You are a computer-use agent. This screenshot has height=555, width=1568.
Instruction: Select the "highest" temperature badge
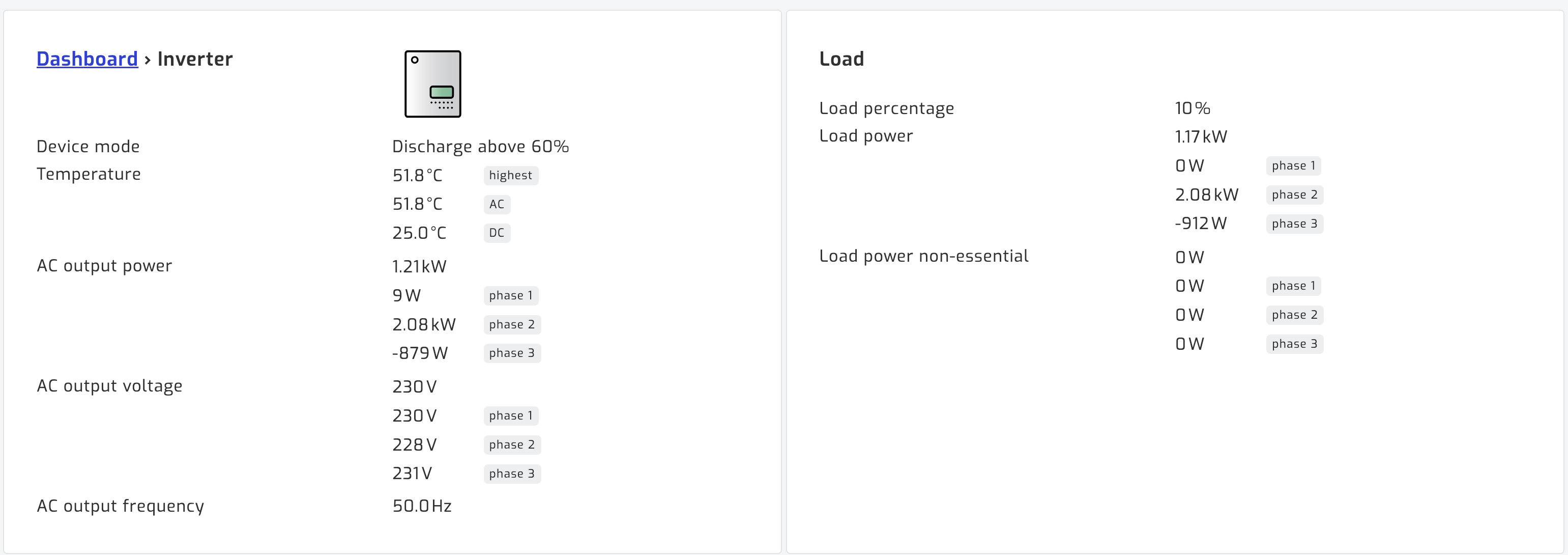pyautogui.click(x=510, y=176)
